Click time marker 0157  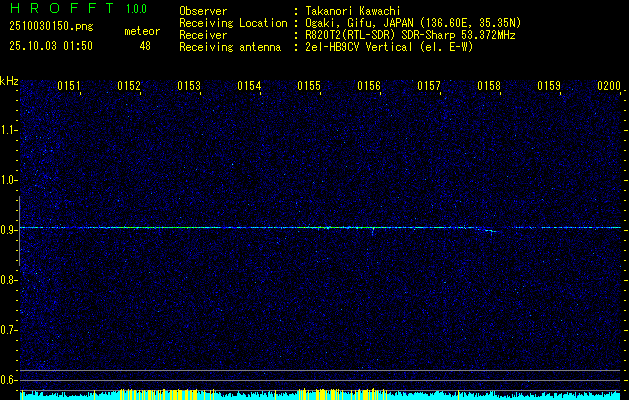429,86
